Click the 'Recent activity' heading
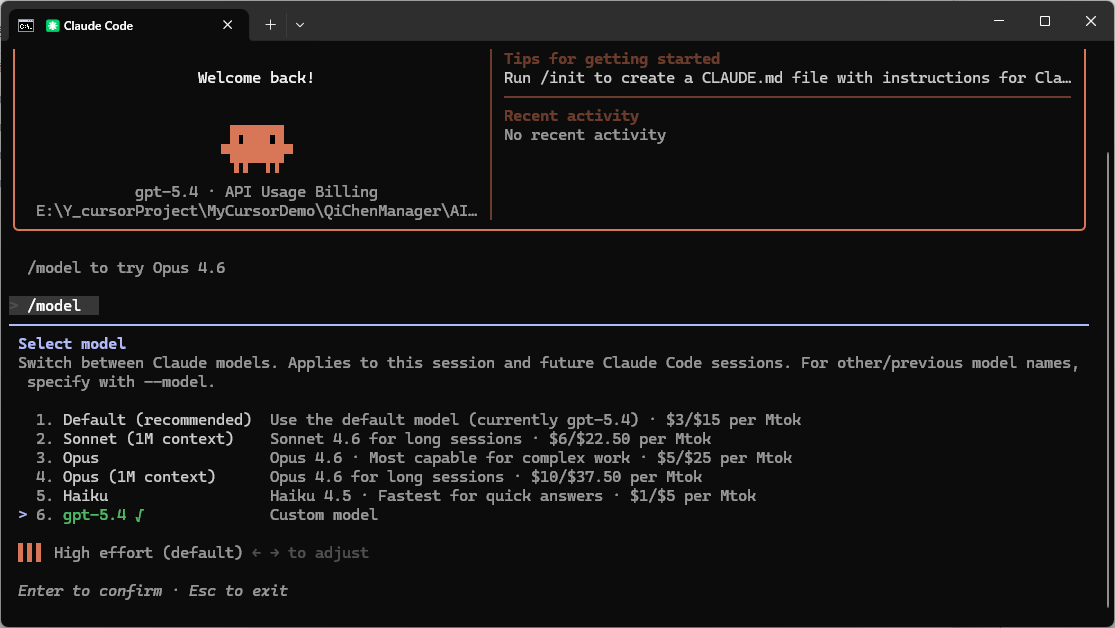The height and width of the screenshot is (628, 1115). [571, 116]
